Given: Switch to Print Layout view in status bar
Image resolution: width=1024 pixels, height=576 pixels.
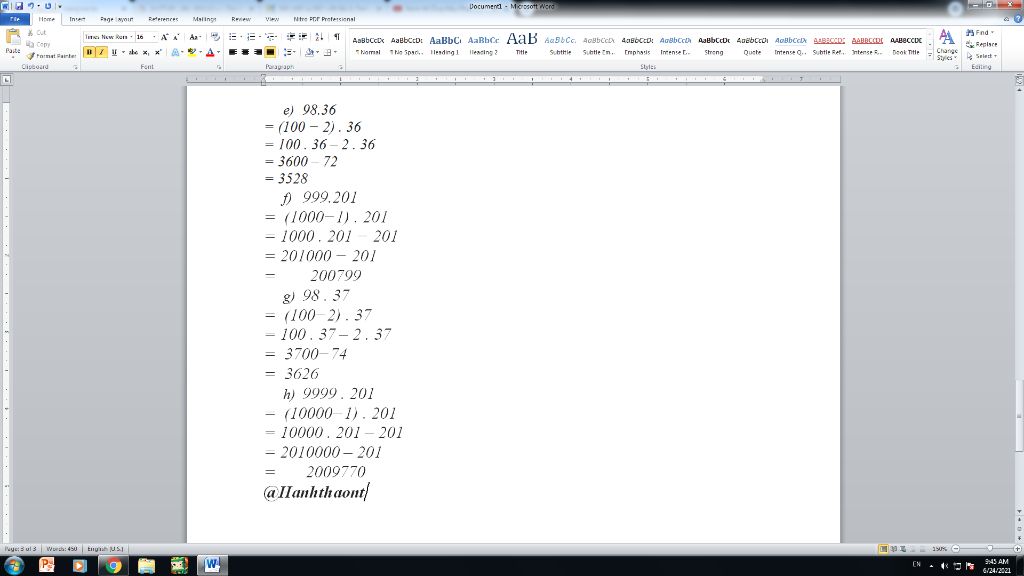Looking at the screenshot, I should pyautogui.click(x=883, y=549).
